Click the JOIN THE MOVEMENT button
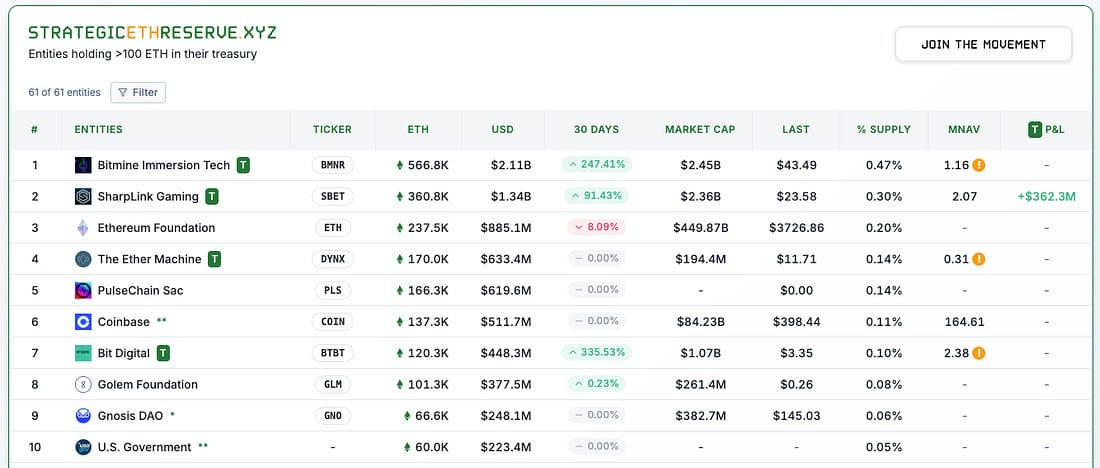 click(x=984, y=44)
